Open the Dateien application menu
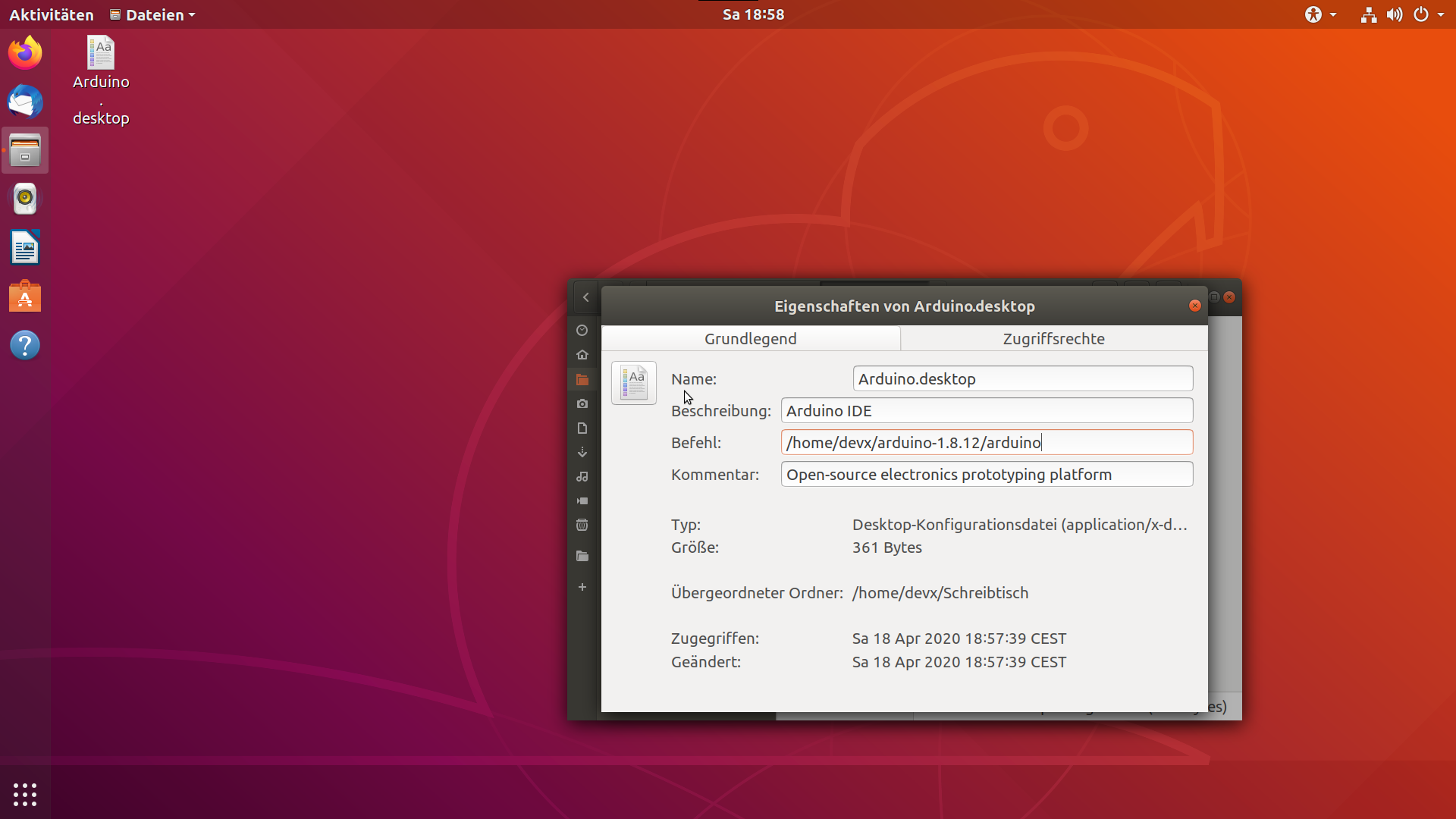Viewport: 1456px width, 819px height. pyautogui.click(x=152, y=14)
